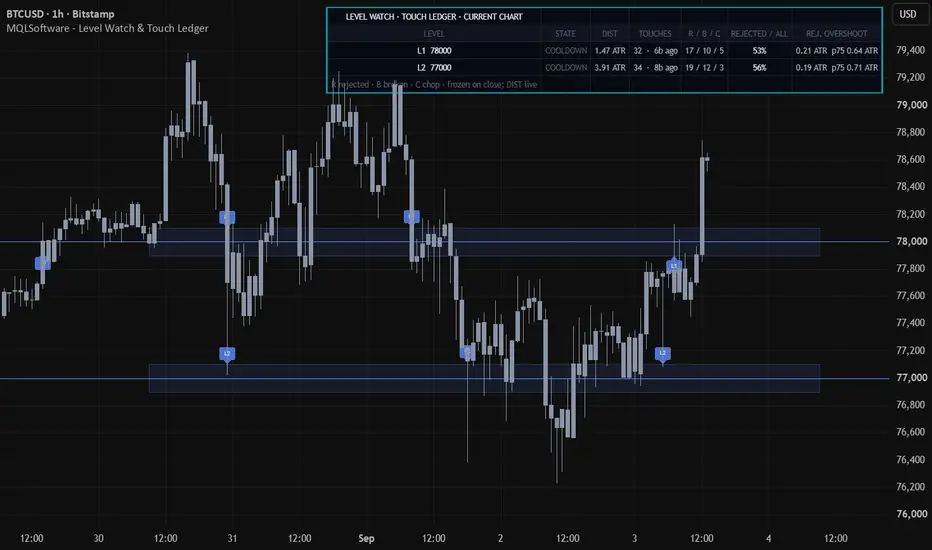The image size is (932, 550).
Task: Click the '3.91 ATR' distance value
Action: (610, 68)
